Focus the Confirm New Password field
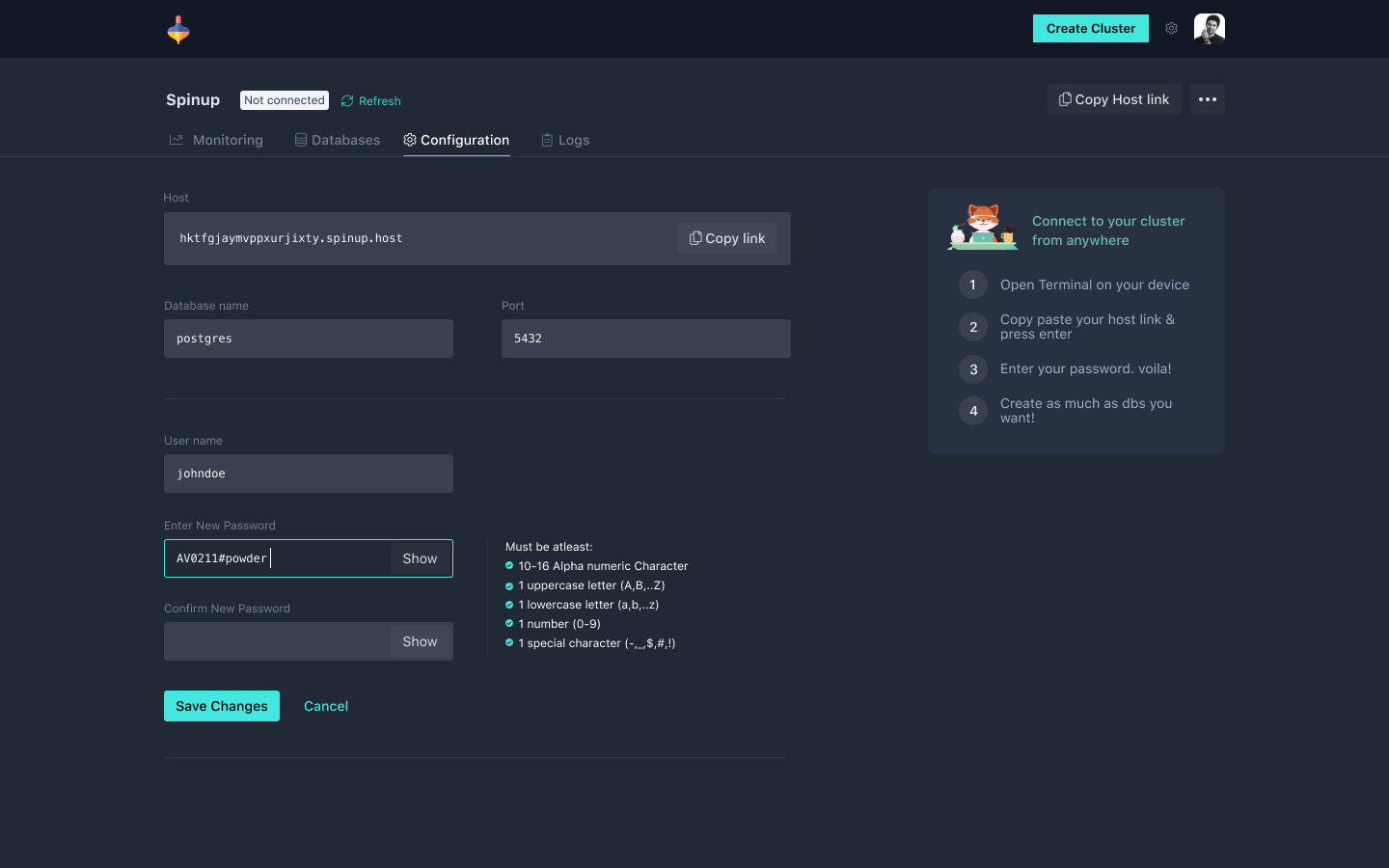Viewport: 1389px width, 868px height. coord(276,641)
